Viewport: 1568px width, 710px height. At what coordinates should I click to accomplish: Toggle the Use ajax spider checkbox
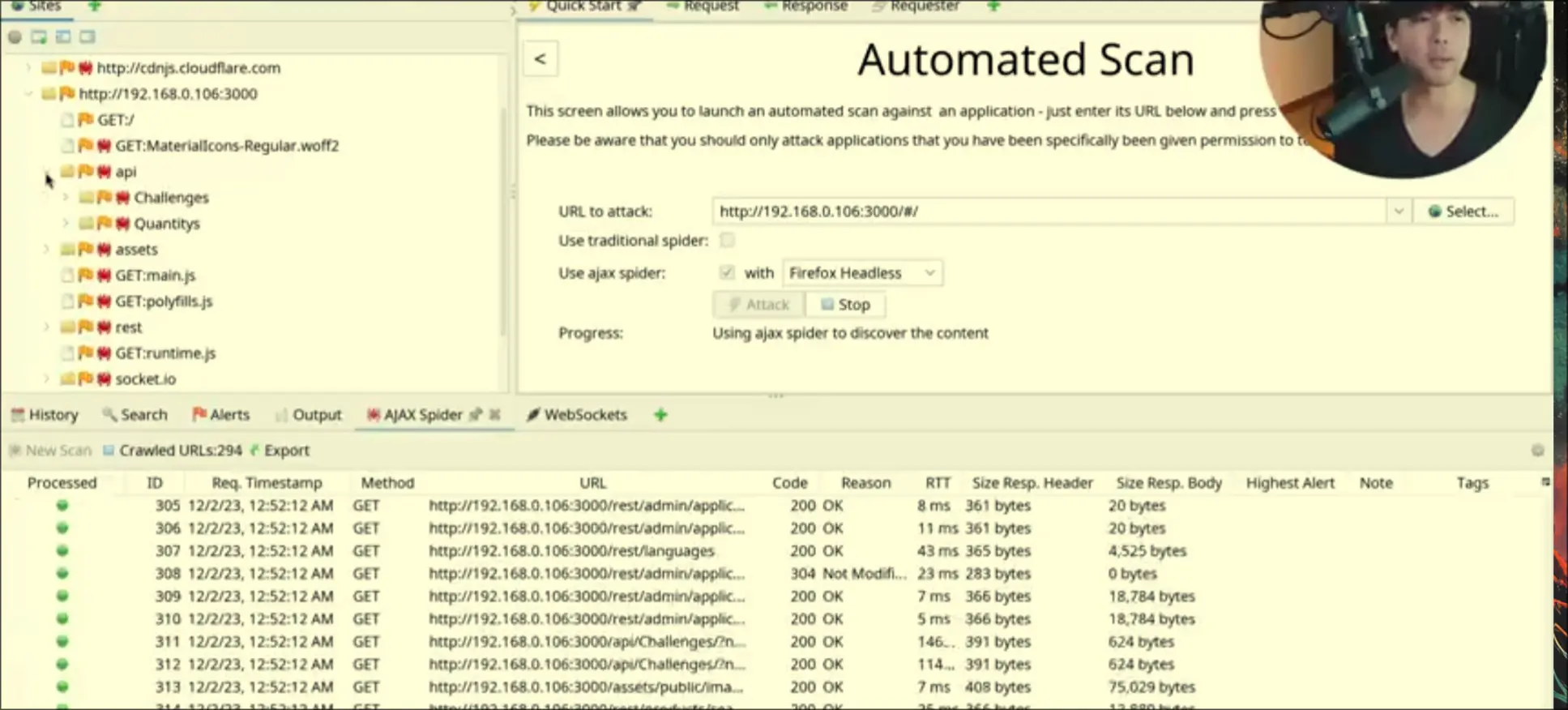pos(727,272)
